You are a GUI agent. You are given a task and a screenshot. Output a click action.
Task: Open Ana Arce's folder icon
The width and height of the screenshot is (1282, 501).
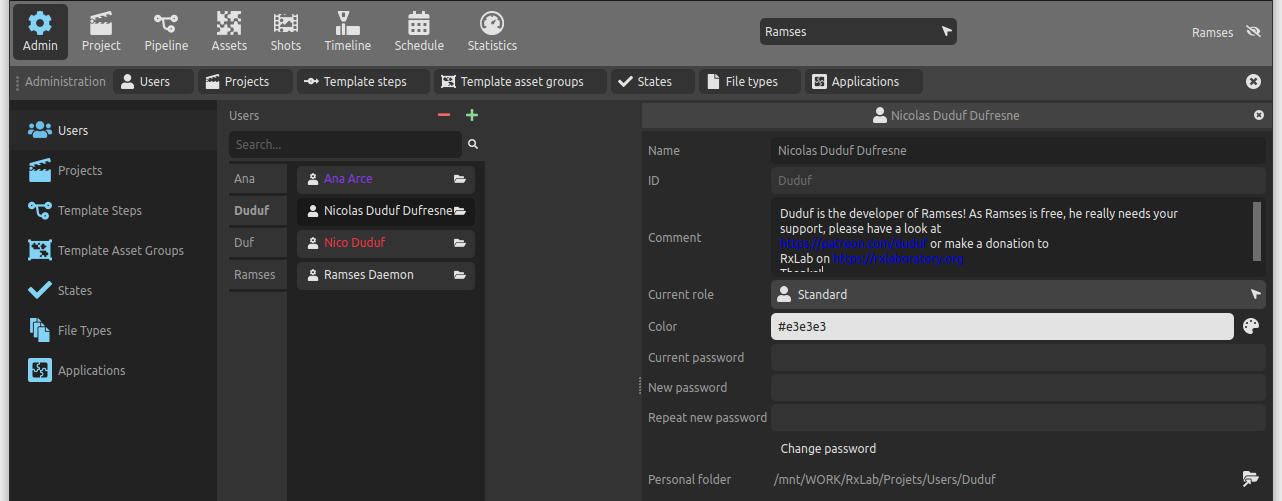(460, 179)
